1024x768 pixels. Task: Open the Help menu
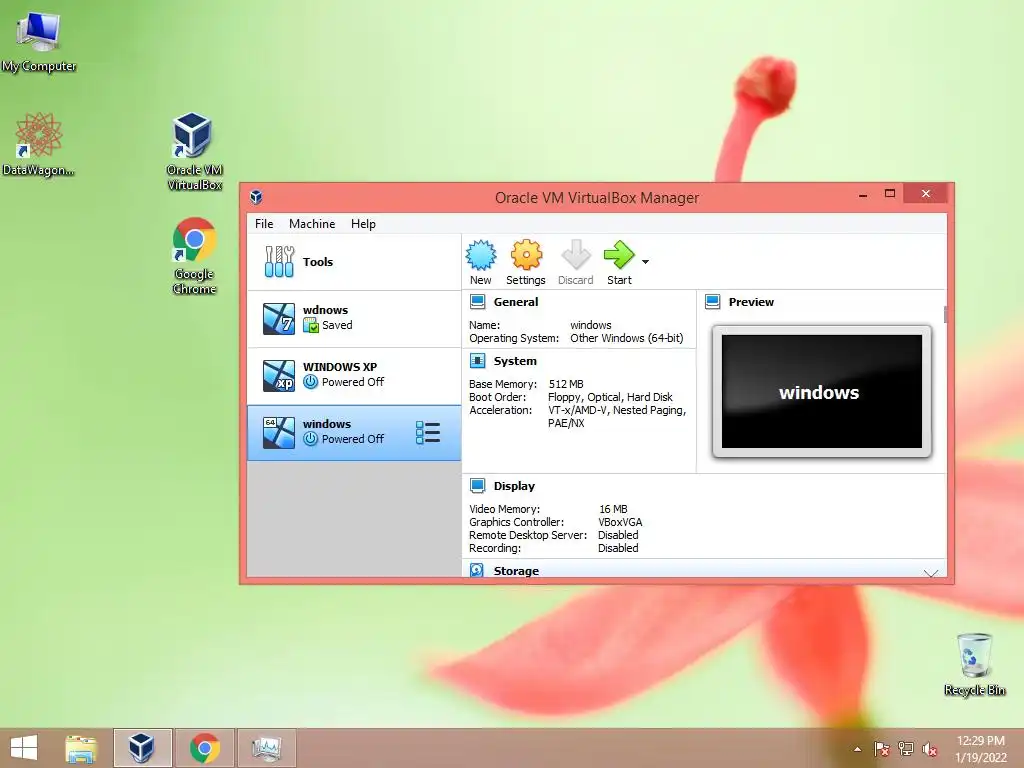pyautogui.click(x=363, y=223)
